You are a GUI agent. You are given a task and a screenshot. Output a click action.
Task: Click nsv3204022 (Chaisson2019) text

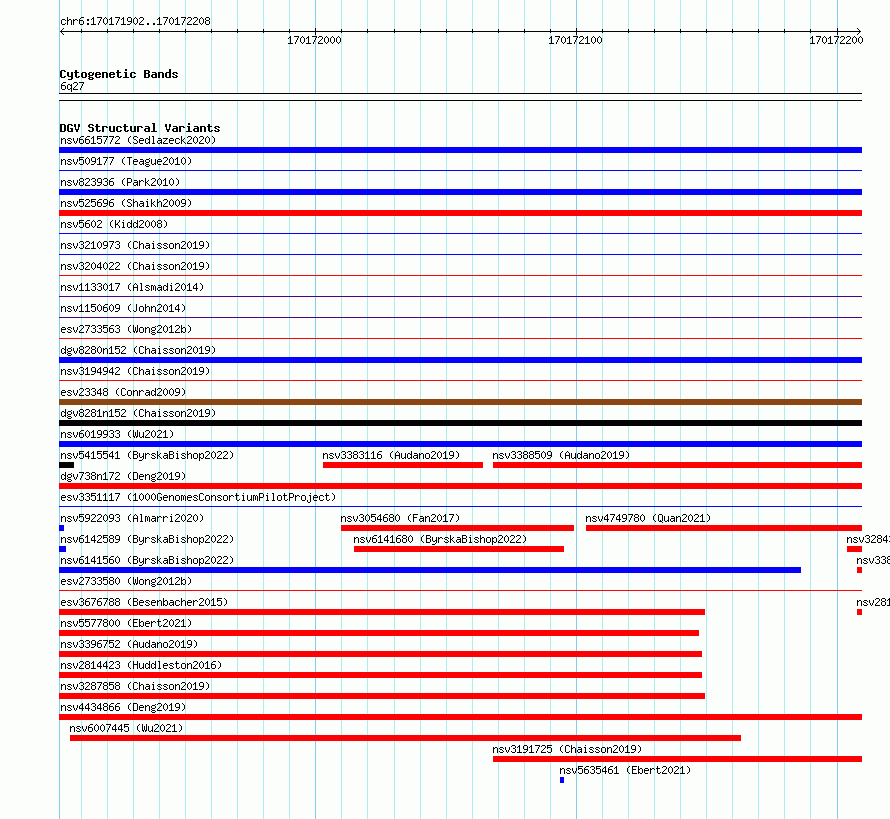coord(135,266)
